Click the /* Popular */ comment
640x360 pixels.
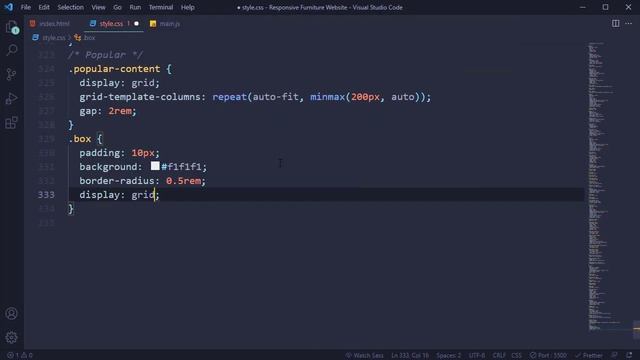tap(105, 55)
